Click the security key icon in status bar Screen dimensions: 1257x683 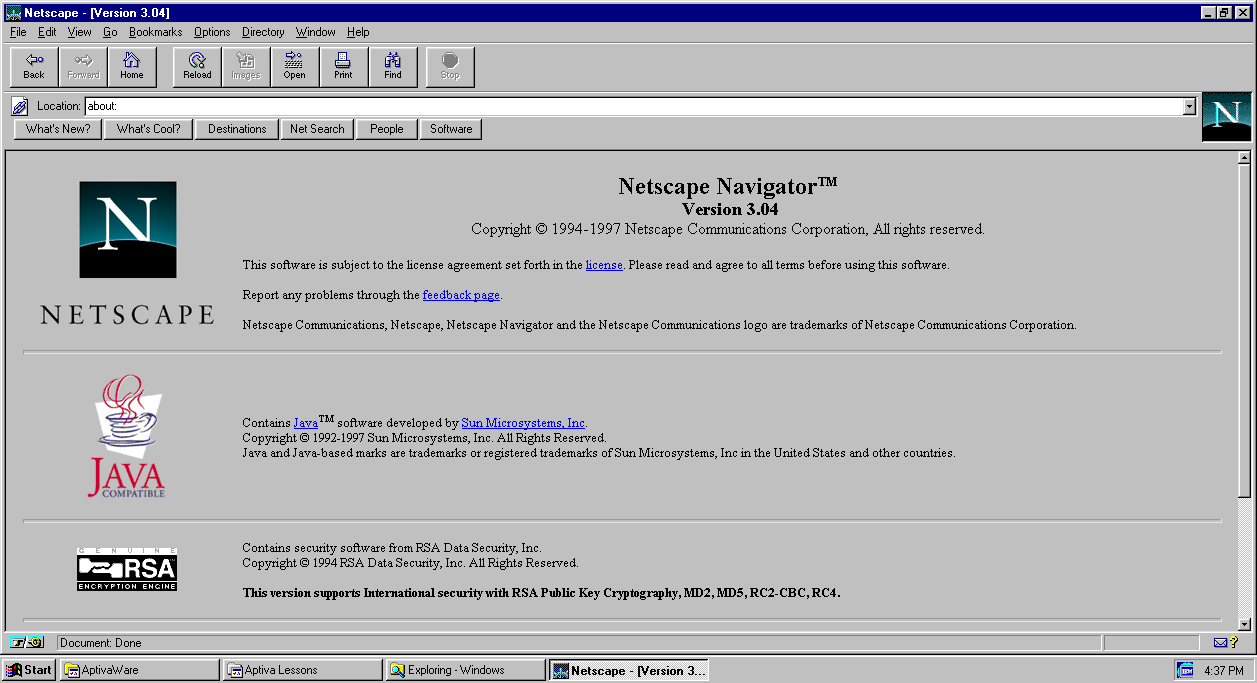pyautogui.click(x=27, y=642)
